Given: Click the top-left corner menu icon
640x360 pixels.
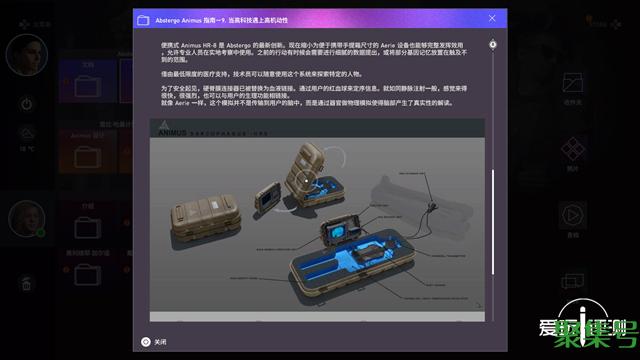Looking at the screenshot, I should coord(24,24).
